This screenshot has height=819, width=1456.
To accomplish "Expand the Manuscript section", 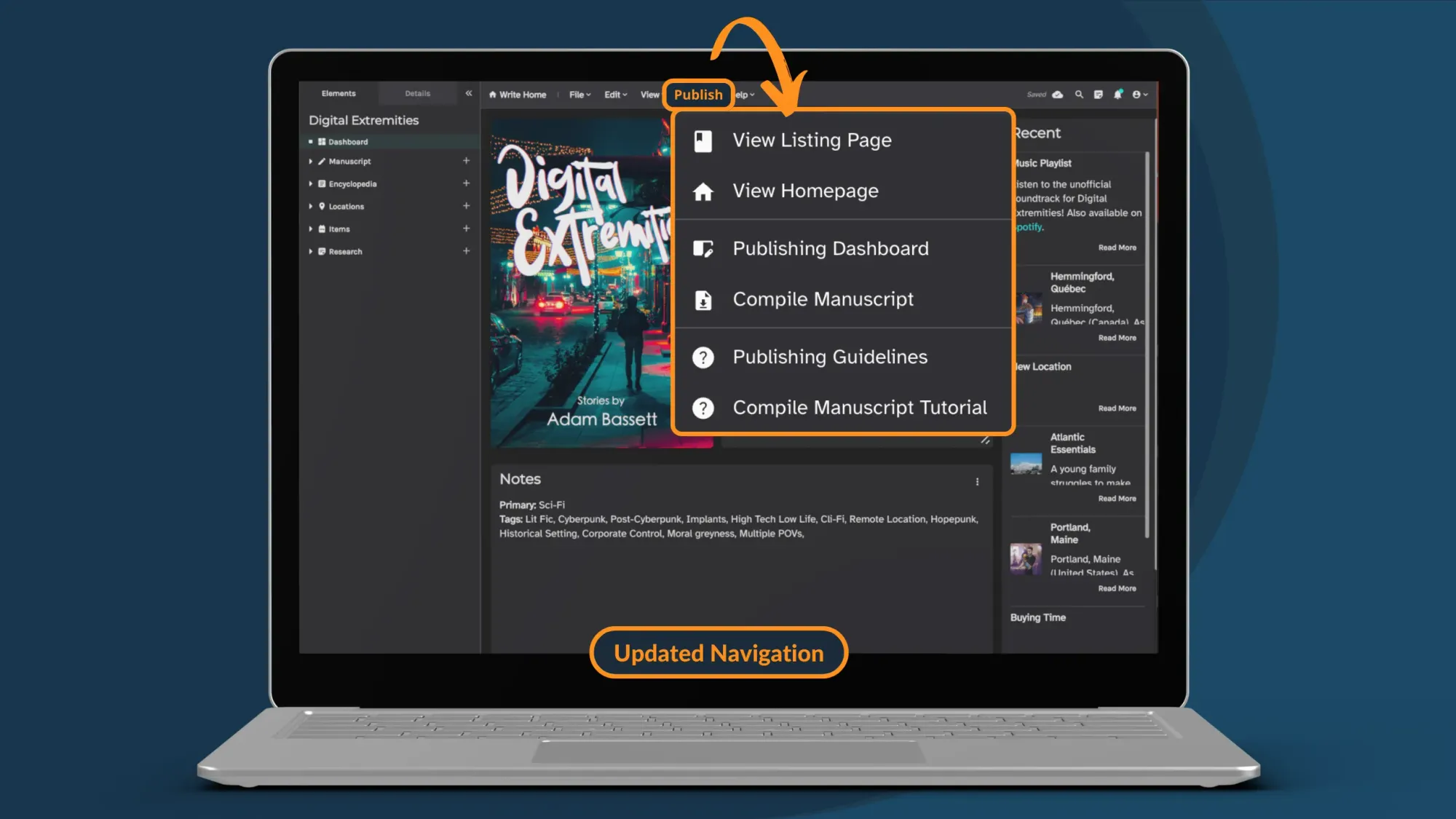I will tap(311, 161).
